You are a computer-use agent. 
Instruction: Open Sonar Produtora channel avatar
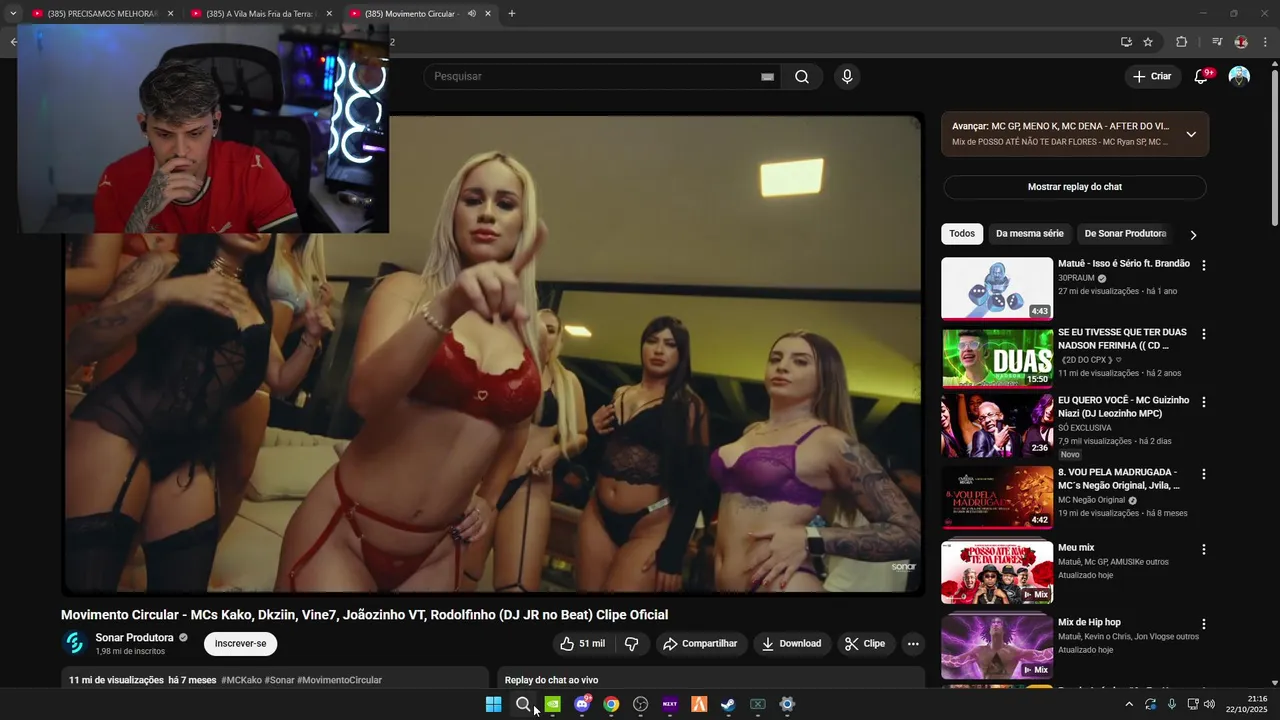point(74,643)
